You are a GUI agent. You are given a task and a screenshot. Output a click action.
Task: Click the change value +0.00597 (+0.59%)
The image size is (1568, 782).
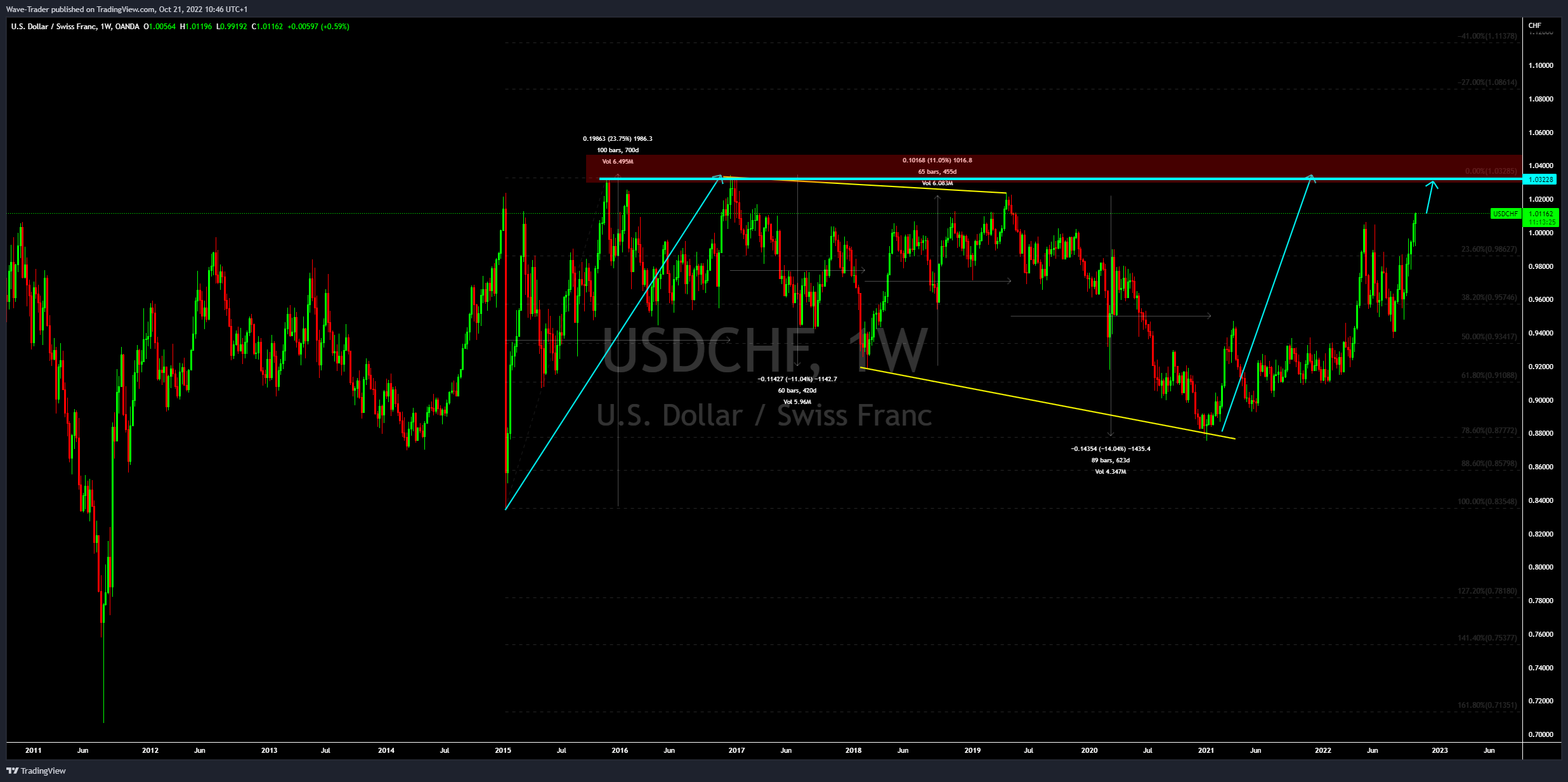(x=318, y=27)
